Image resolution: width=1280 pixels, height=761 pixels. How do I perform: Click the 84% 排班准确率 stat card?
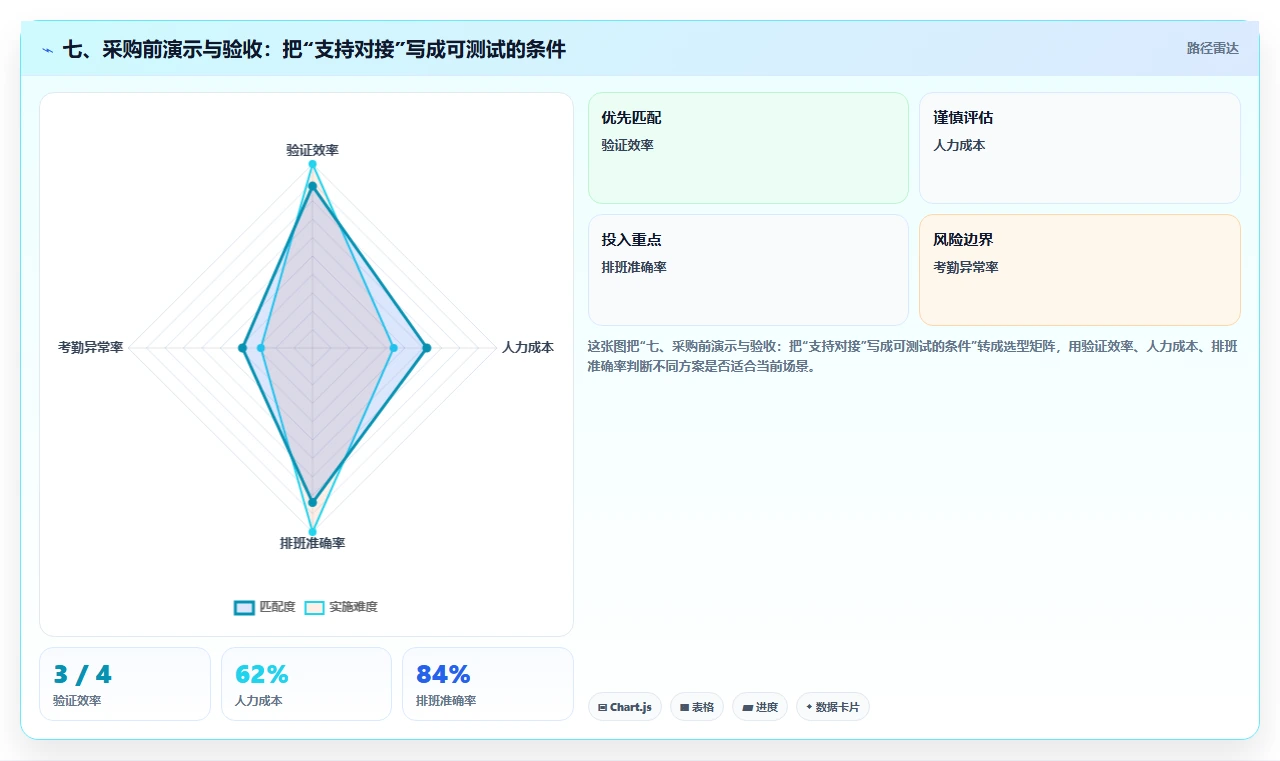coord(488,684)
